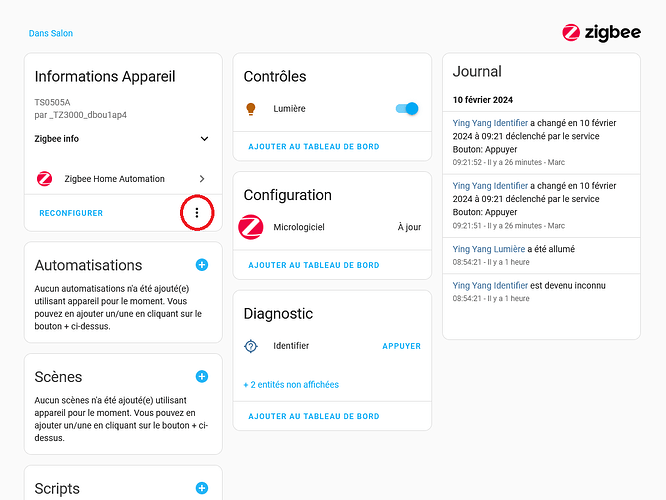Screen dimensions: 666x500
Task: Expand the Zigbee info section
Action: pos(122,139)
